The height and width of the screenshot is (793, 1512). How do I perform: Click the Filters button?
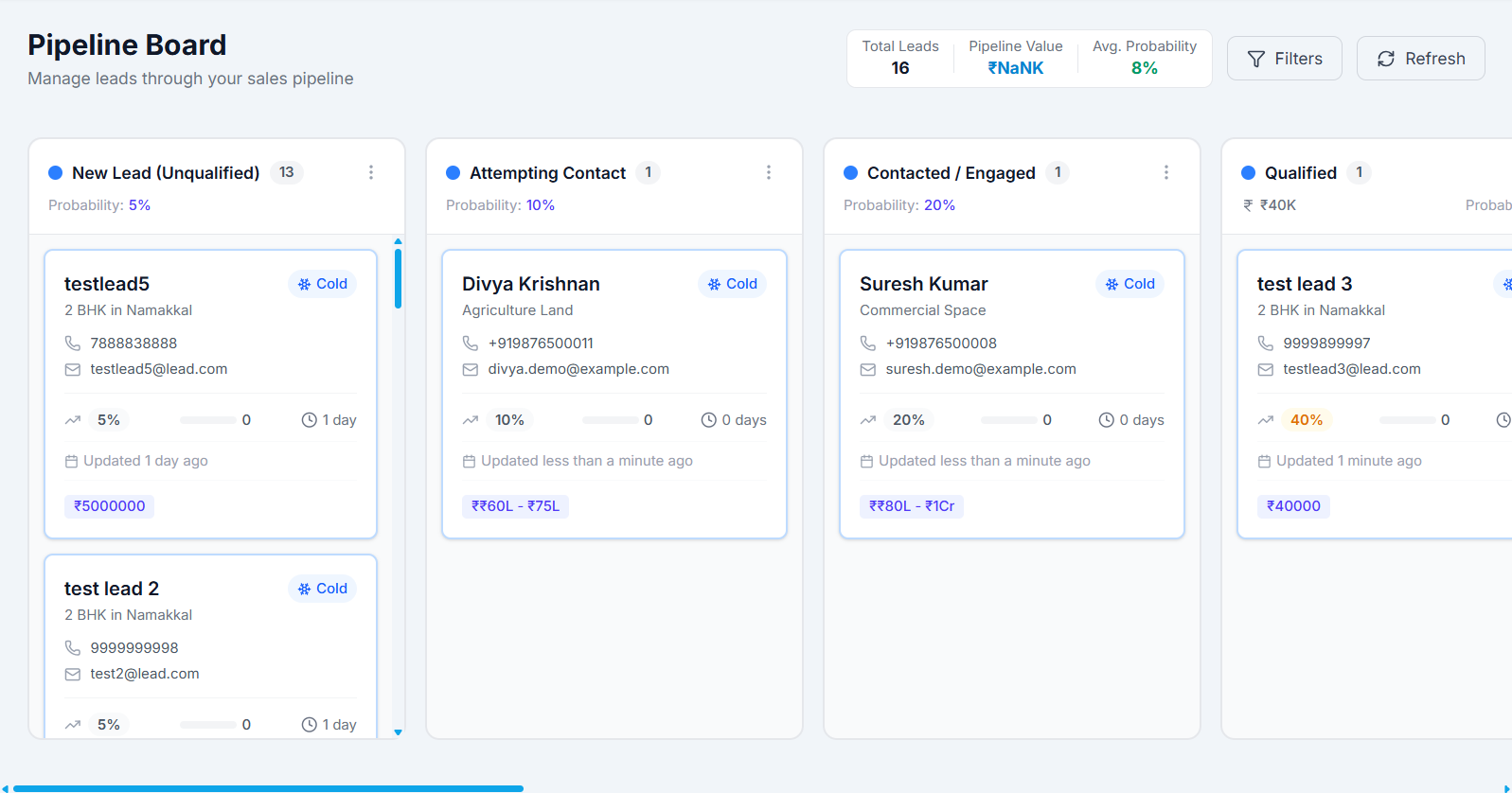tap(1284, 59)
